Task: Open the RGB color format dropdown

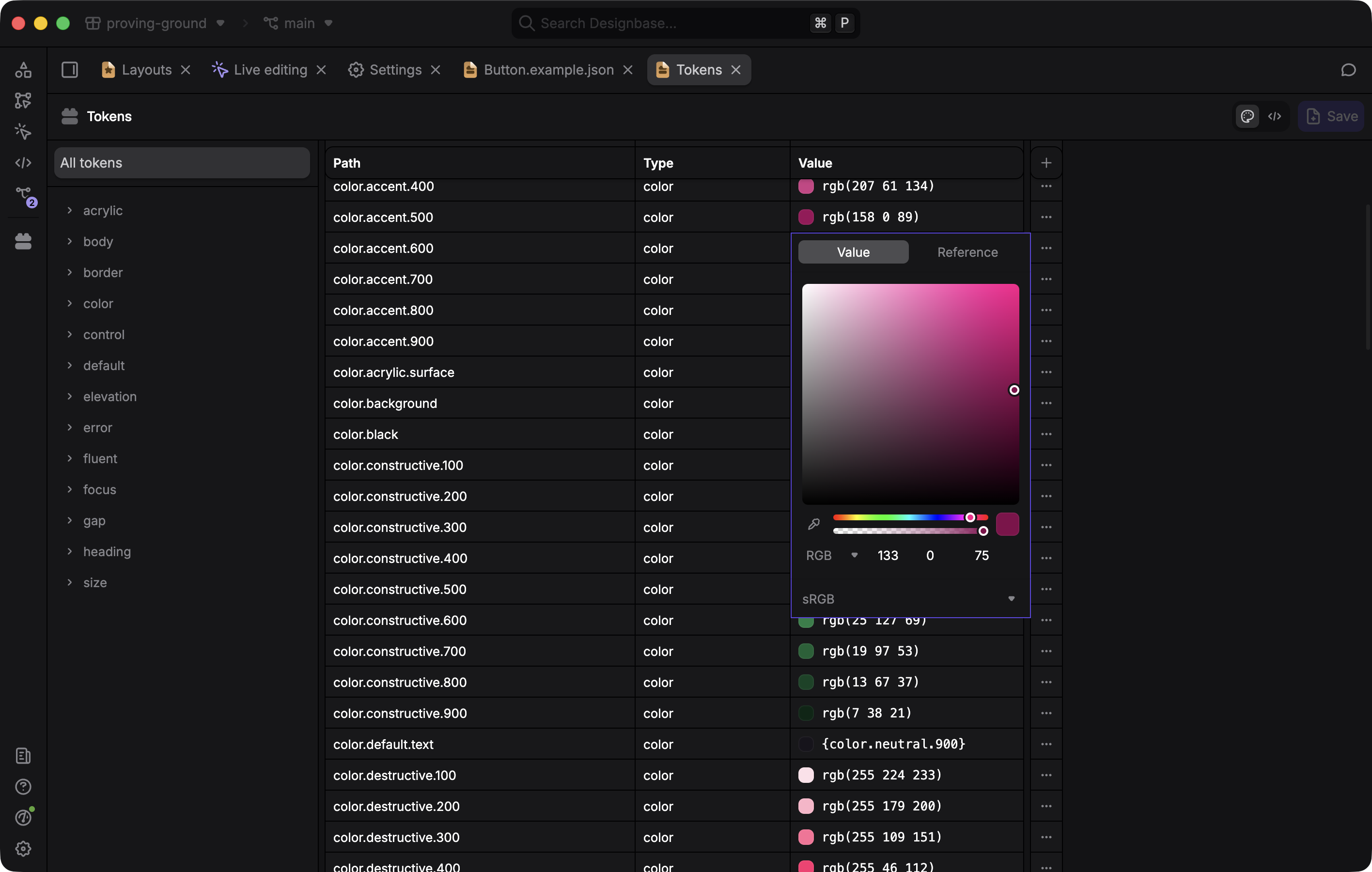Action: pos(832,555)
